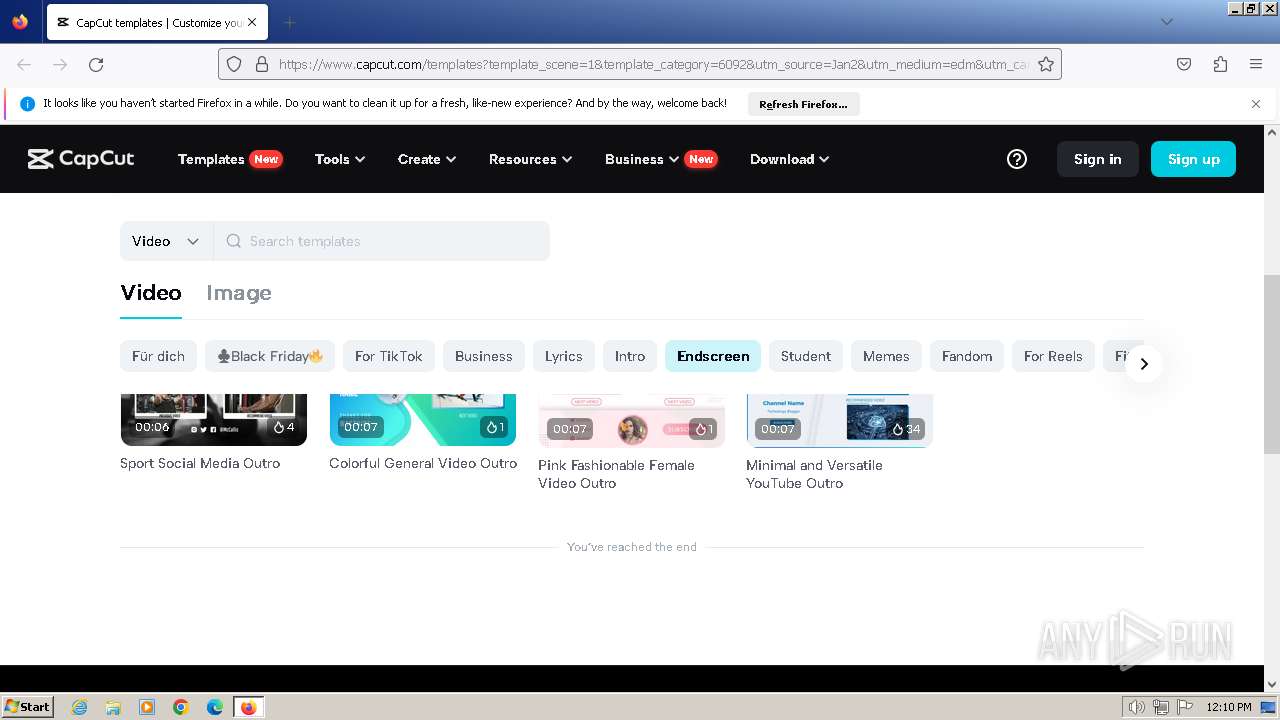Click the Sport Social Media Outro title

(x=200, y=463)
